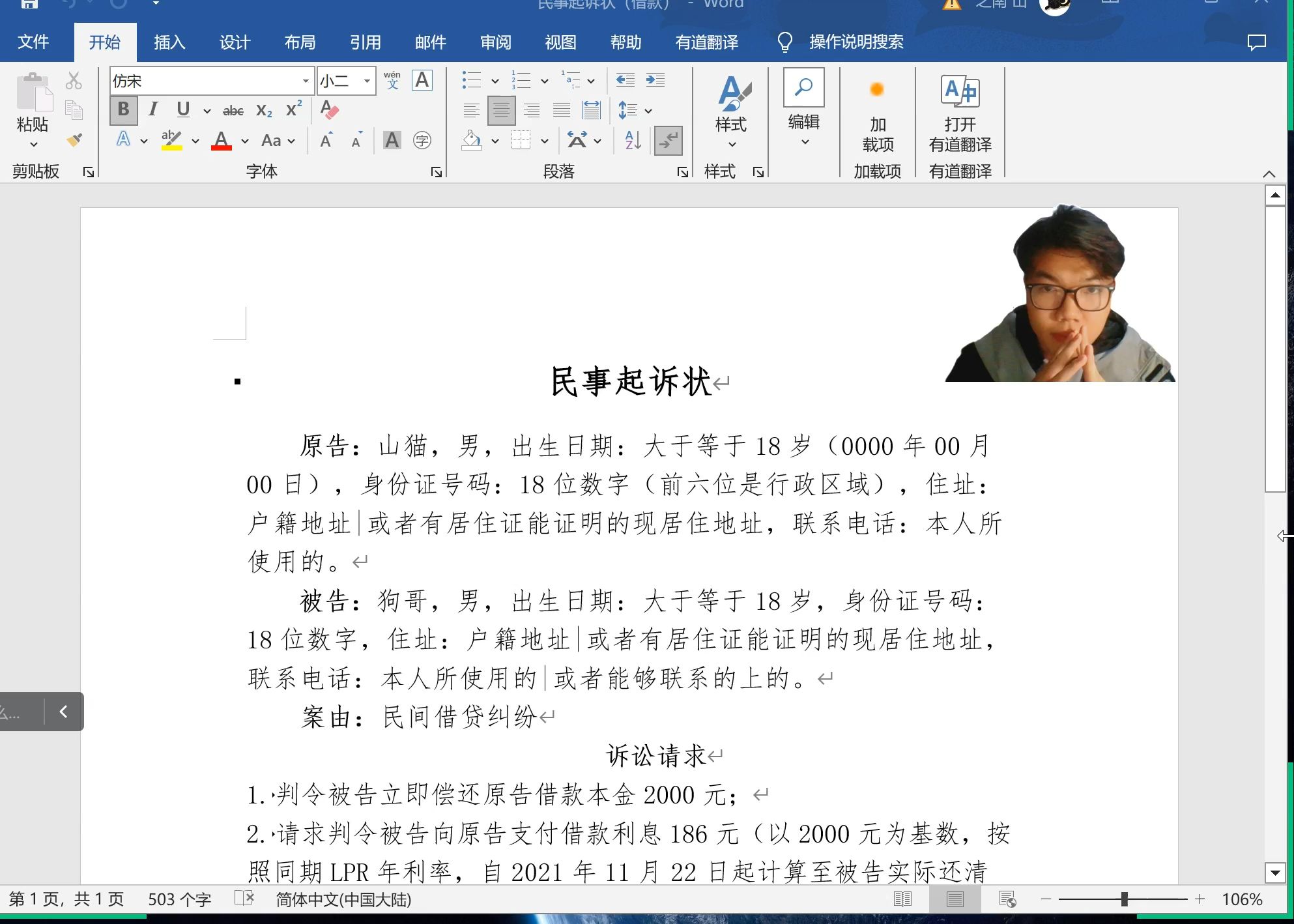Apply distributed alignment
Viewport: 1294px width, 924px height.
point(592,110)
